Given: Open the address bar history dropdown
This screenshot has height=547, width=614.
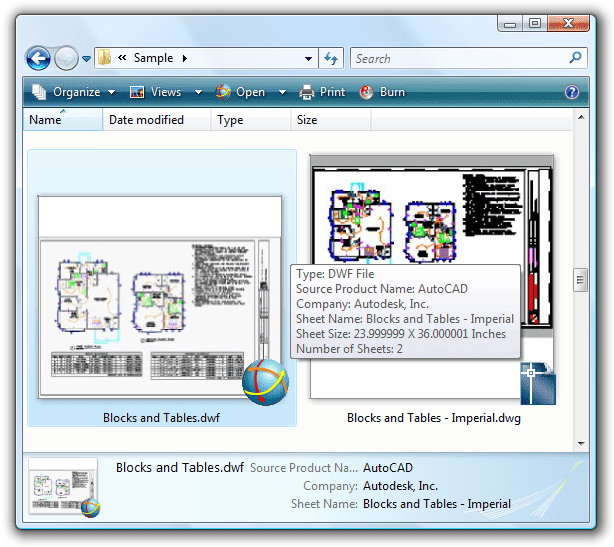Looking at the screenshot, I should tap(309, 59).
